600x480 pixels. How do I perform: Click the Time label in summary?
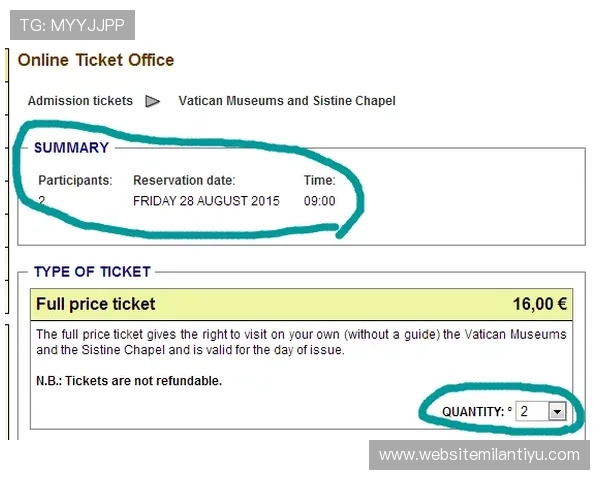coord(319,181)
